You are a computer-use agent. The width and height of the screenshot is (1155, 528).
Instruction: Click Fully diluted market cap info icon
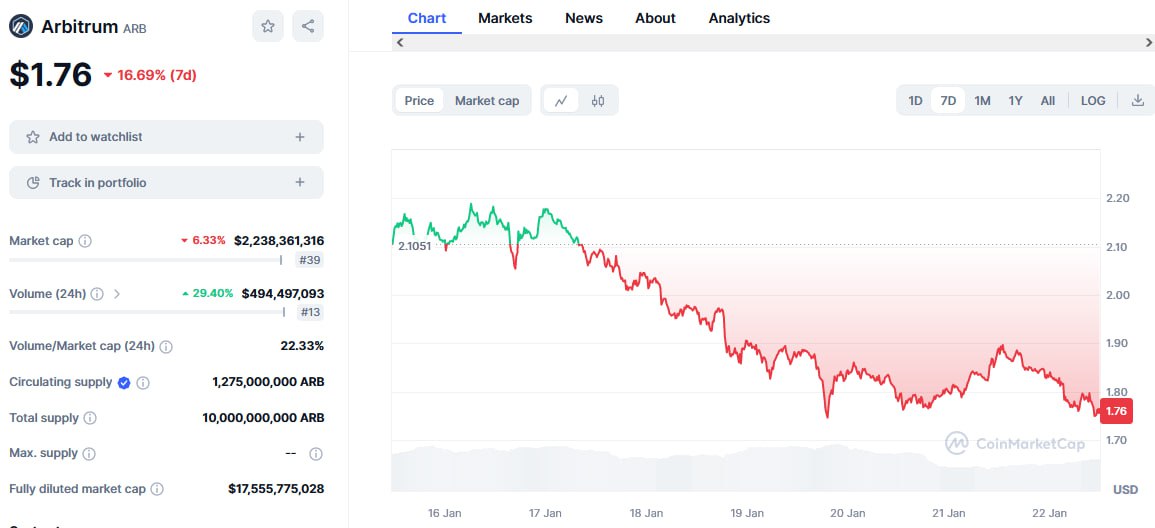click(x=156, y=489)
